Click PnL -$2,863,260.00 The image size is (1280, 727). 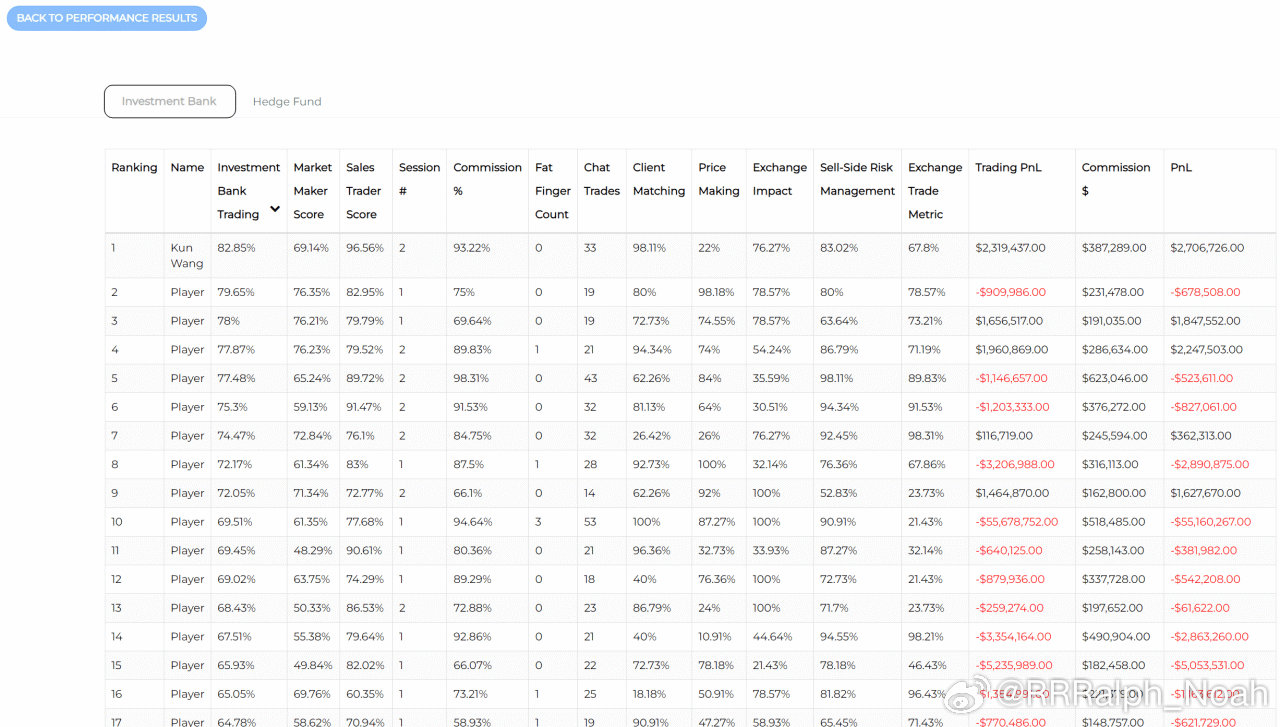tap(1209, 637)
